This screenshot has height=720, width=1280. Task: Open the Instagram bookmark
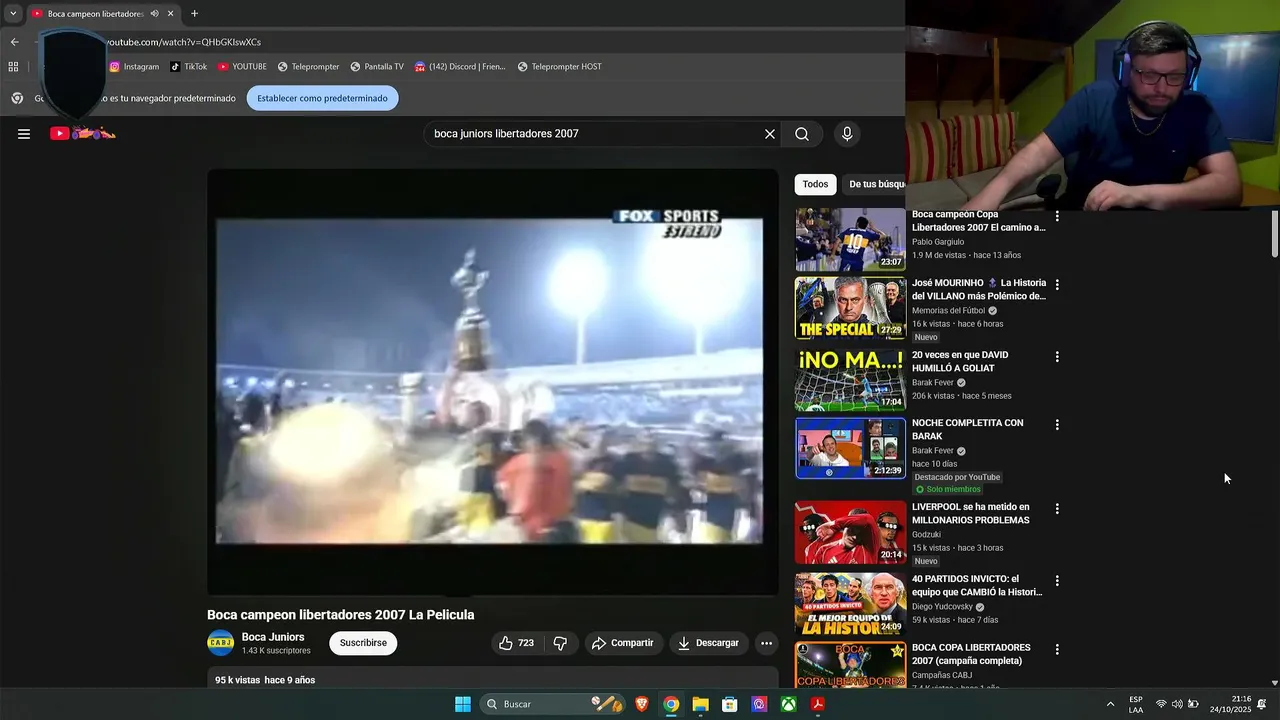coord(134,67)
